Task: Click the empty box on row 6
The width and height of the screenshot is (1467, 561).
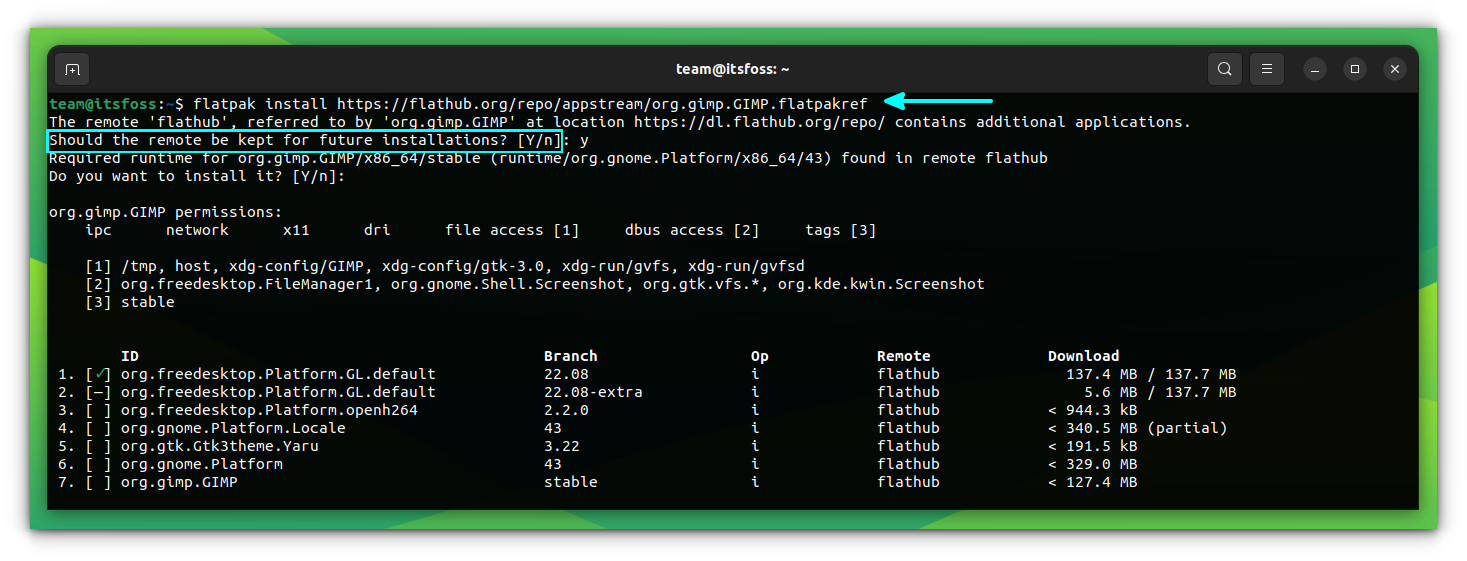Action: click(x=98, y=464)
